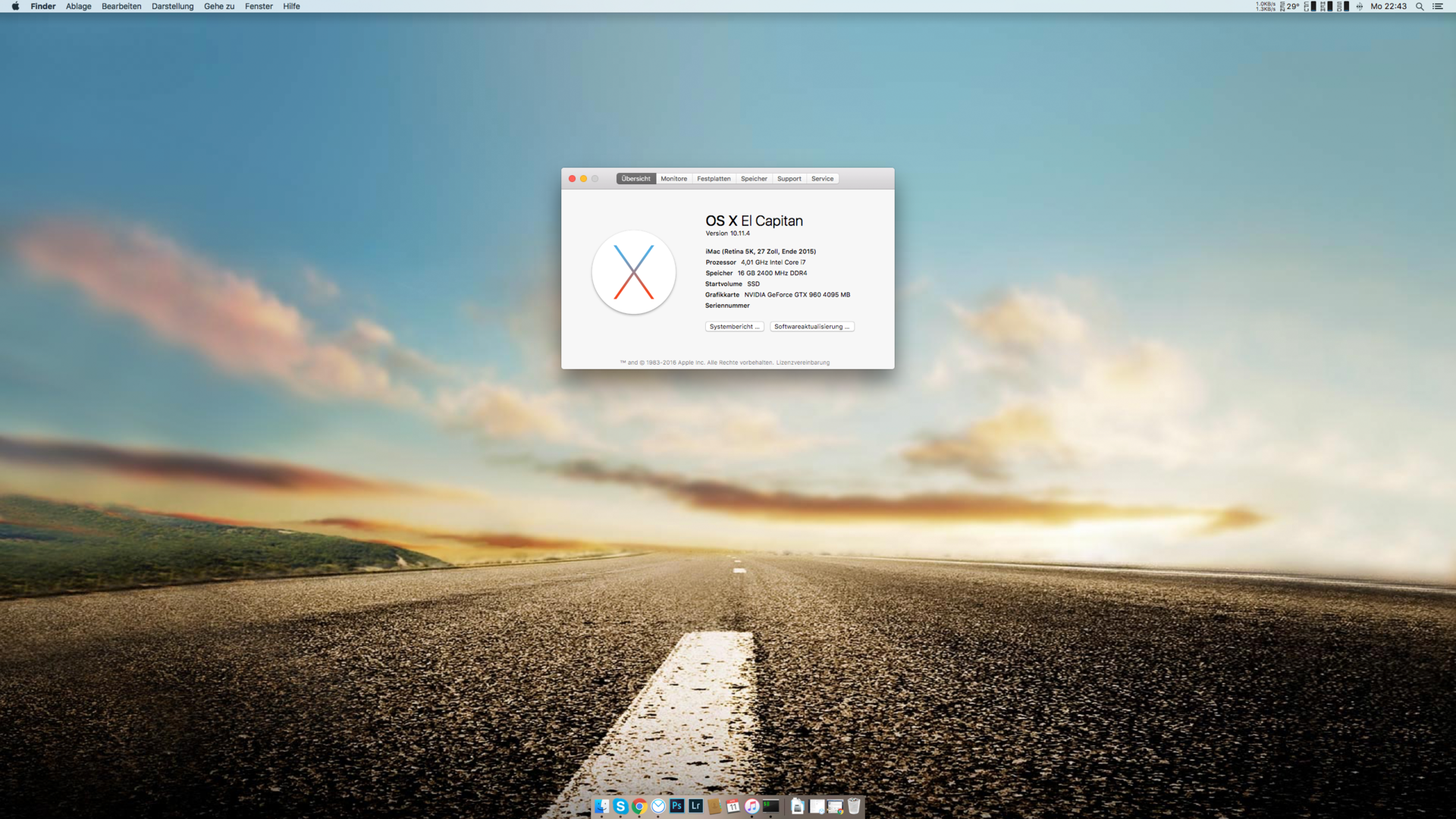
Task: Minimize the About This Mac window
Action: [583, 179]
